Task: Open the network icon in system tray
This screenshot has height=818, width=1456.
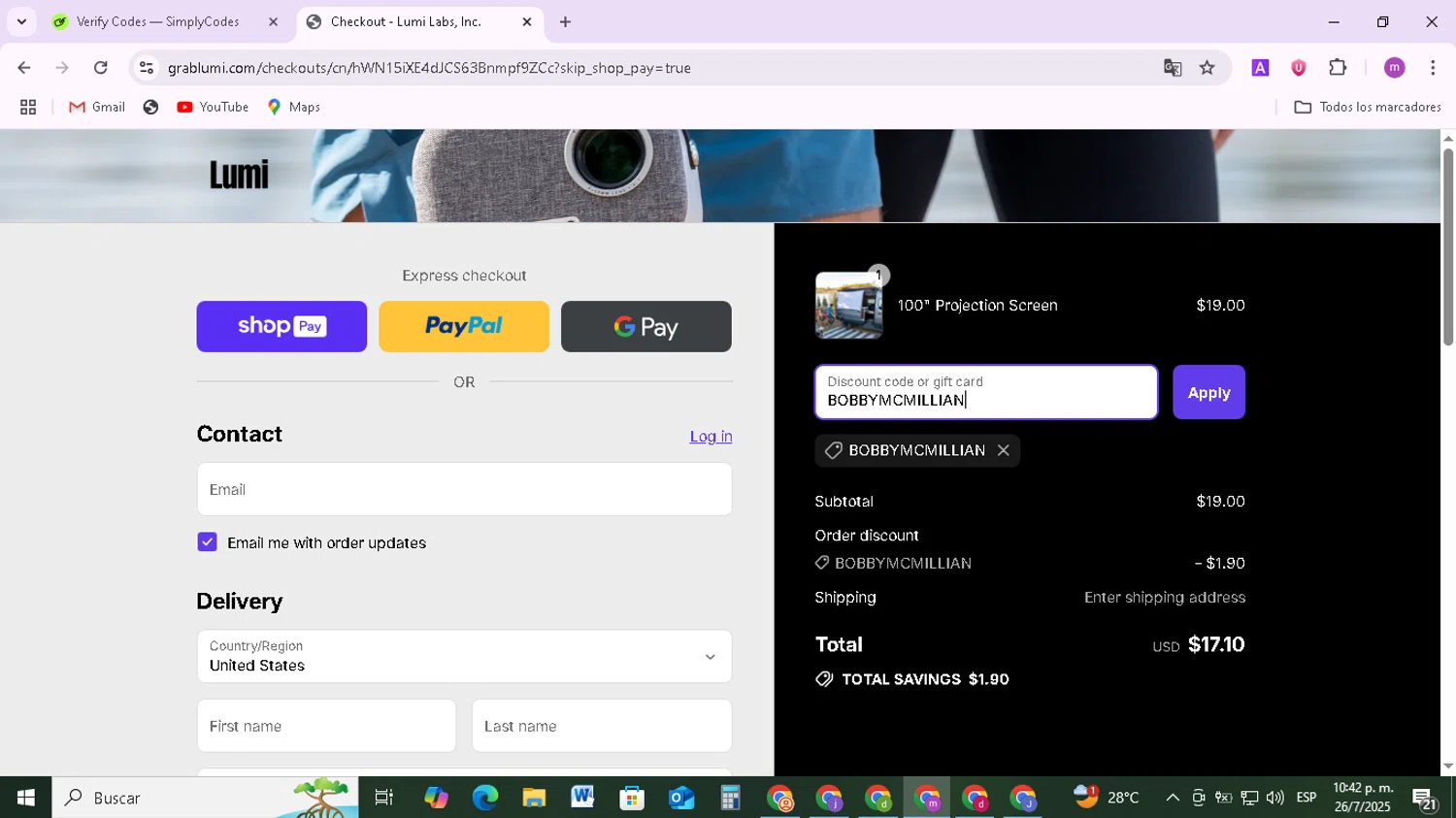Action: (x=1250, y=798)
